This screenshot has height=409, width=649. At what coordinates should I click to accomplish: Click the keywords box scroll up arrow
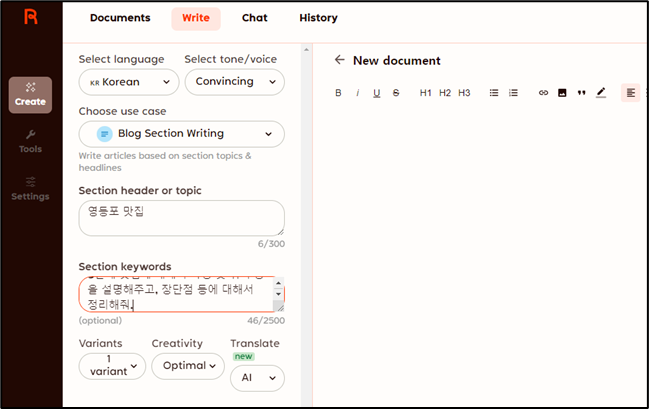(x=279, y=283)
